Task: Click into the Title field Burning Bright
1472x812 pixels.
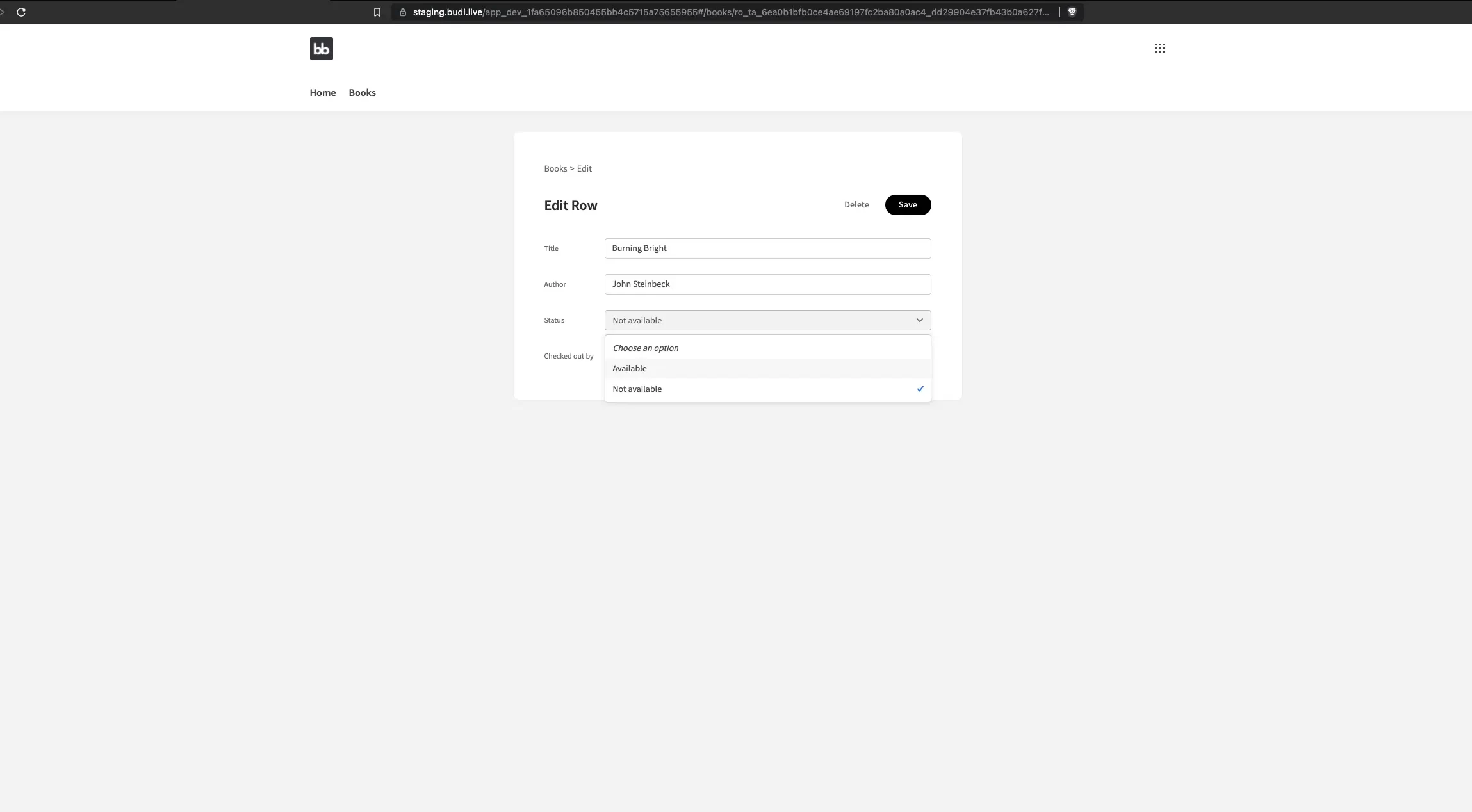Action: click(x=767, y=248)
